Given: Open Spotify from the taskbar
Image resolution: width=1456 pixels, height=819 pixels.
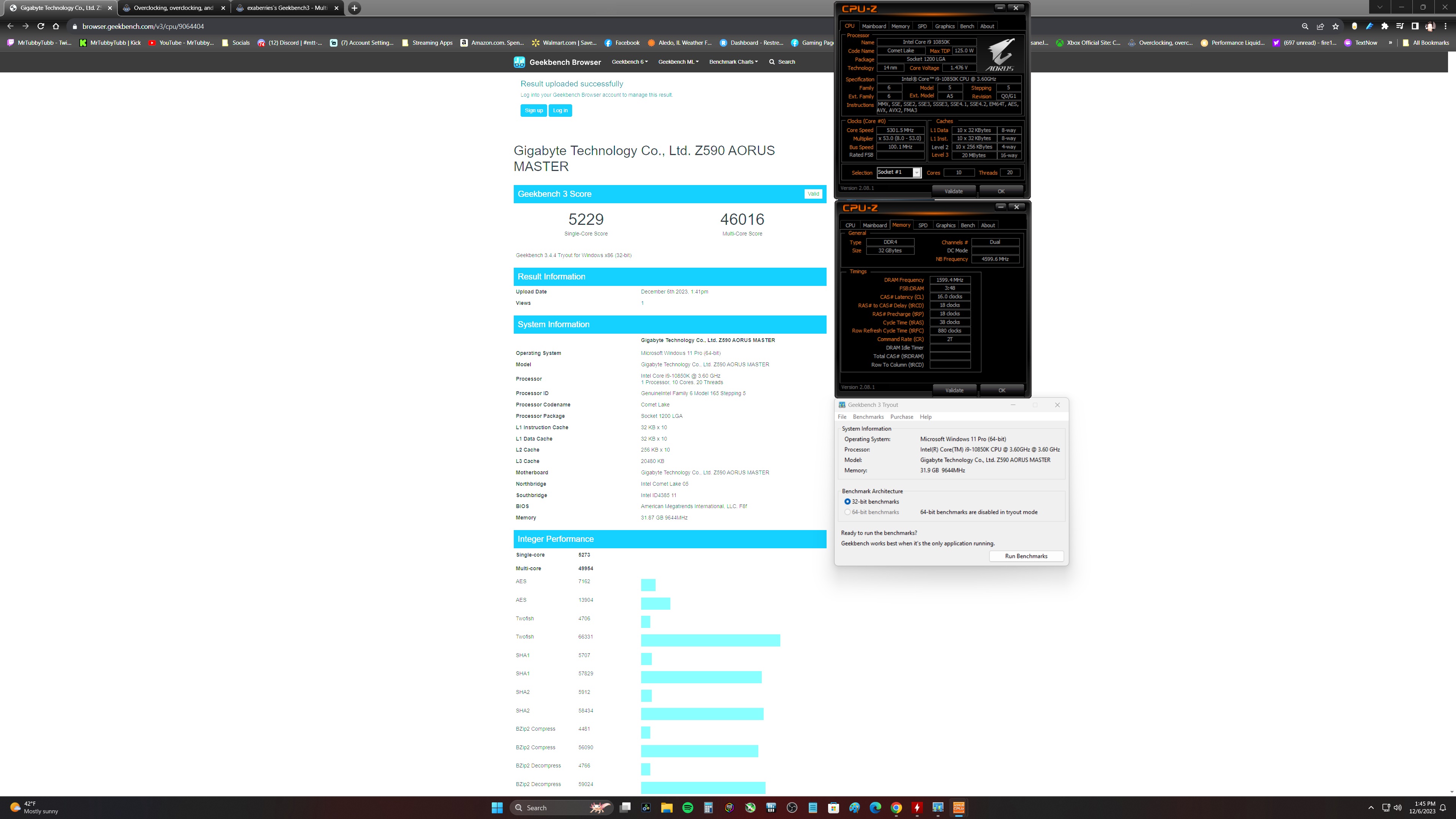Looking at the screenshot, I should pyautogui.click(x=688, y=808).
